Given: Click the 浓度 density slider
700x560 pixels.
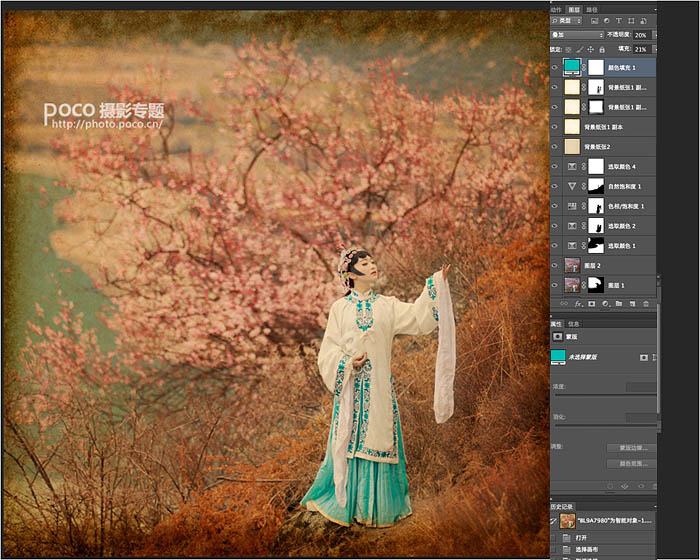Looking at the screenshot, I should 605,395.
